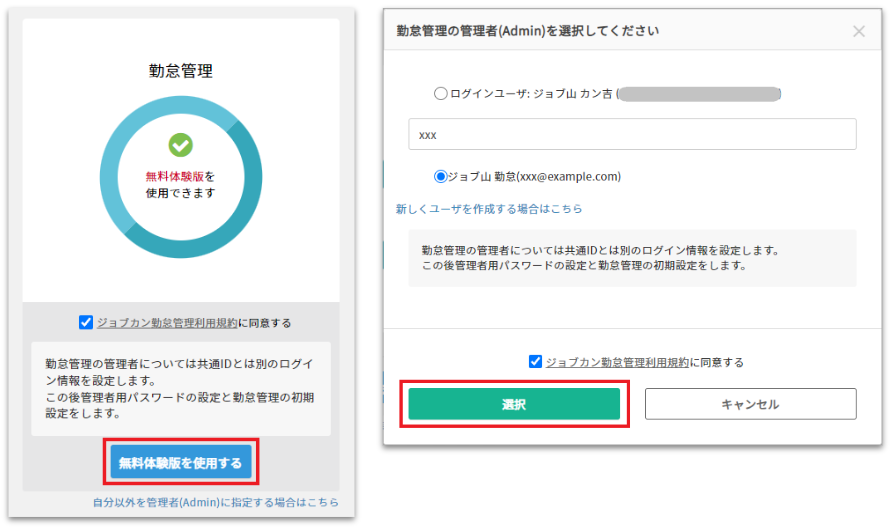The width and height of the screenshot is (893, 530).
Task: Close the Admin selection dialog with the X
Action: [858, 31]
